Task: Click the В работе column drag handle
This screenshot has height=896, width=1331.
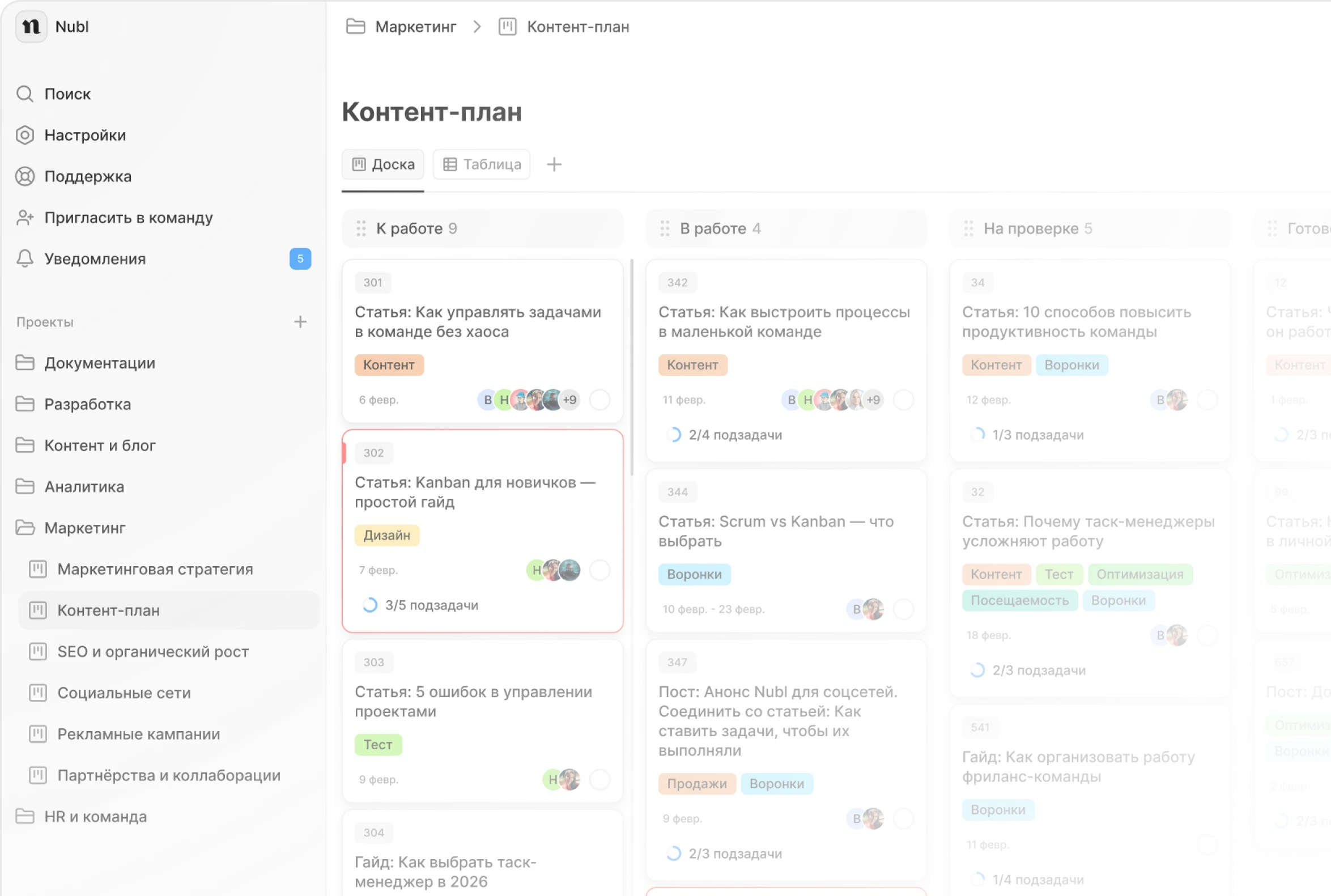Action: click(x=665, y=228)
